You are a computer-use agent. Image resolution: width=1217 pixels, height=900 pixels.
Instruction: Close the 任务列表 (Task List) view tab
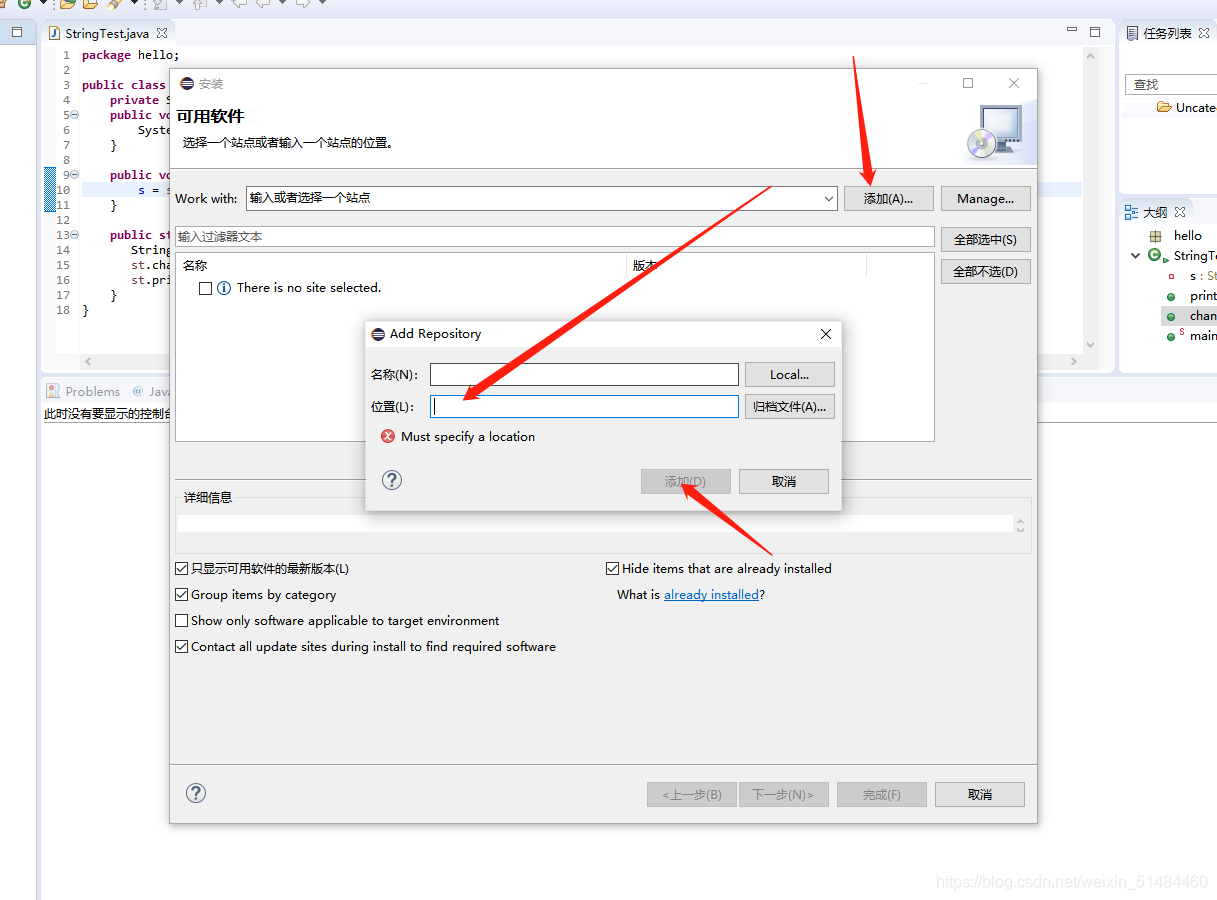click(x=1204, y=33)
